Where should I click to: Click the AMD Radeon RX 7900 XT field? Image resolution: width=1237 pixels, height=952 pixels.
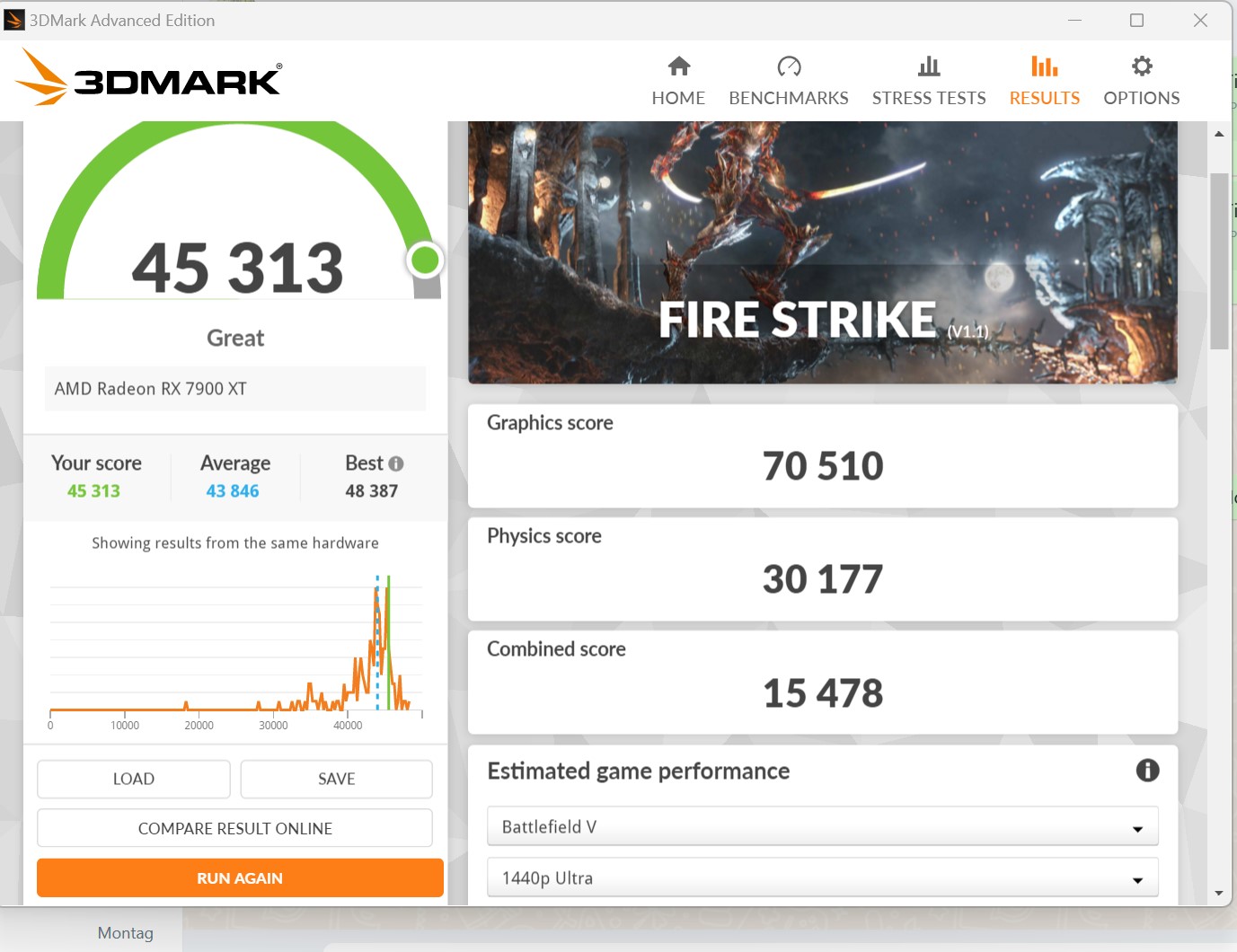(x=235, y=388)
